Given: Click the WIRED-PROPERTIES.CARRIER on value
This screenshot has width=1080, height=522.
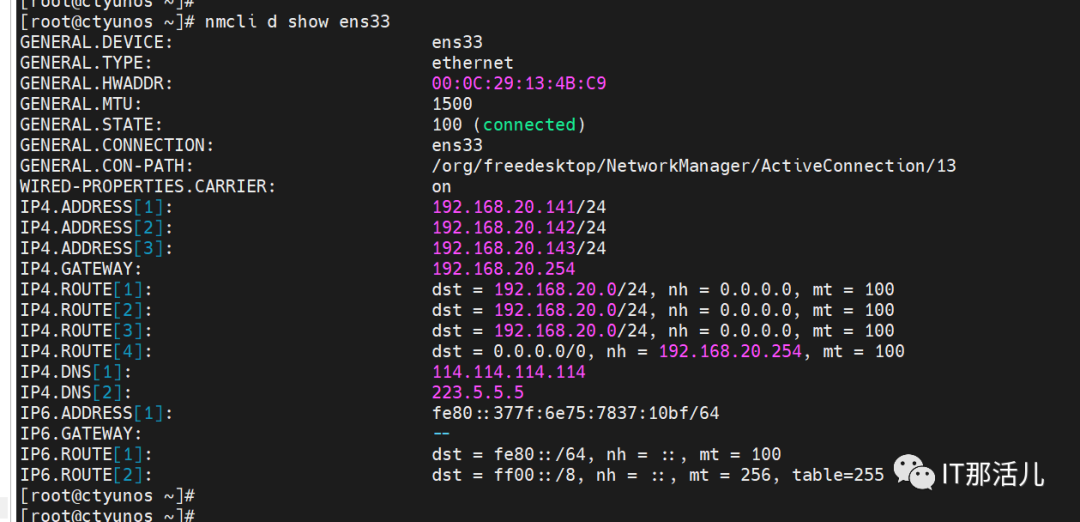Looking at the screenshot, I should click(441, 186).
